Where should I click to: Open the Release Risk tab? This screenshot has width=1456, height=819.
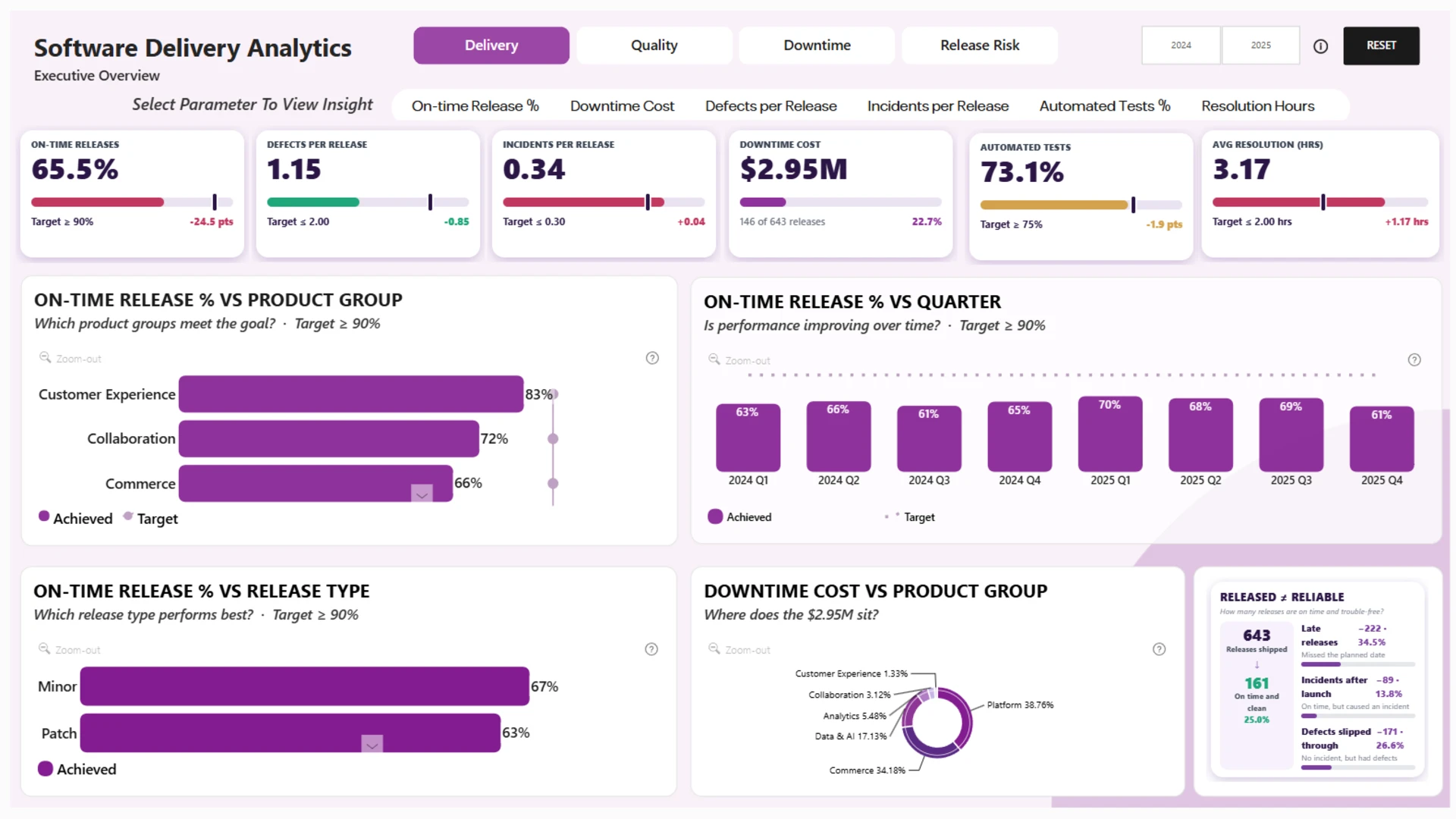[980, 45]
